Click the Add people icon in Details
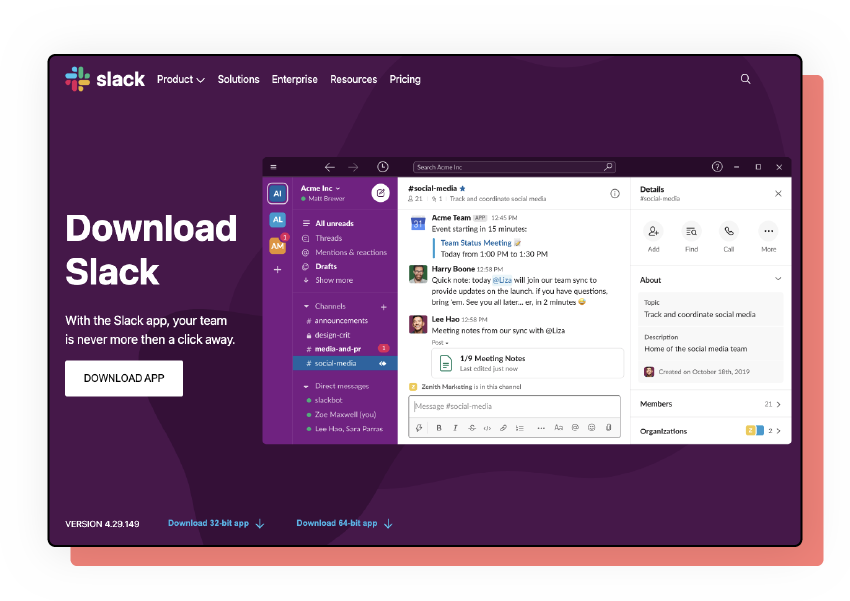 click(653, 231)
